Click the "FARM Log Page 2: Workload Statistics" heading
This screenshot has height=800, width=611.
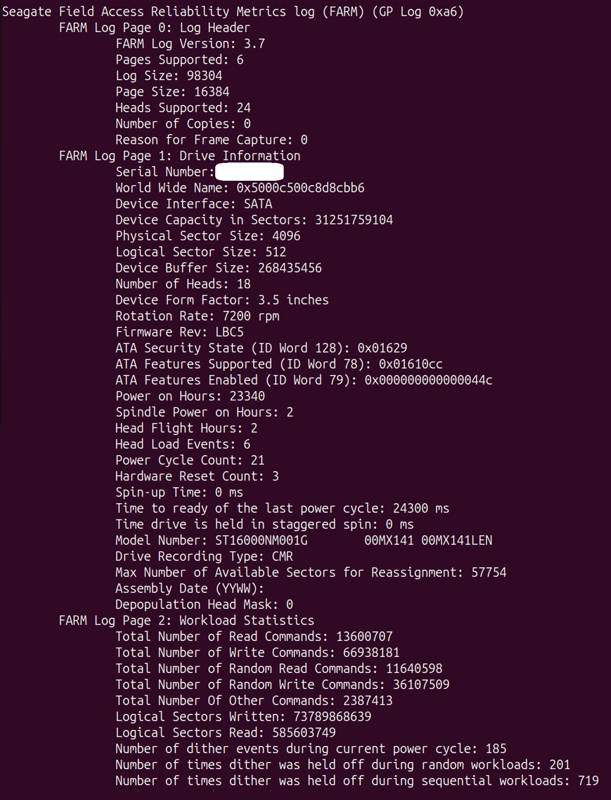[186, 620]
